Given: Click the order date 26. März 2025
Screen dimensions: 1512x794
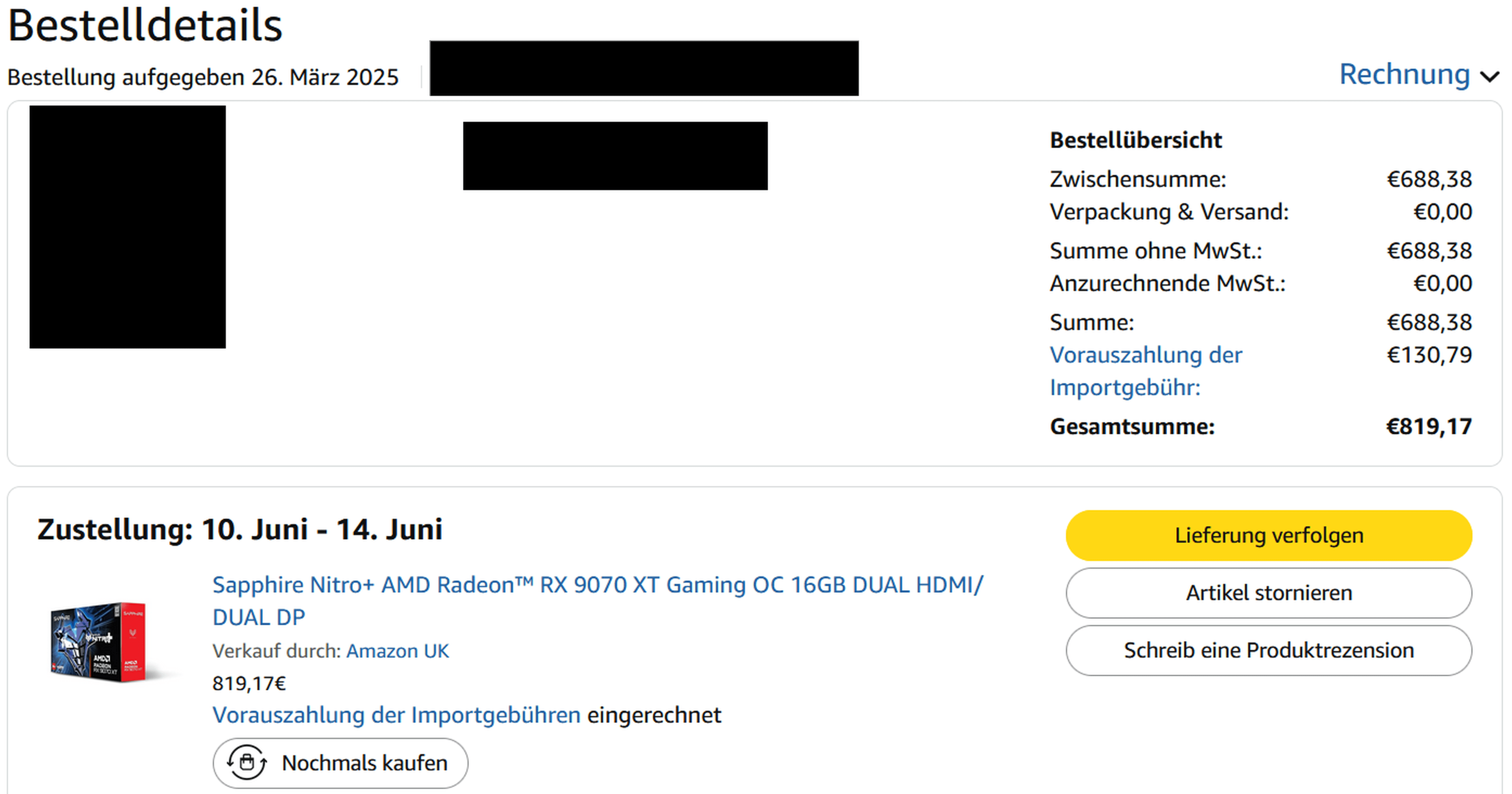Looking at the screenshot, I should tap(324, 77).
